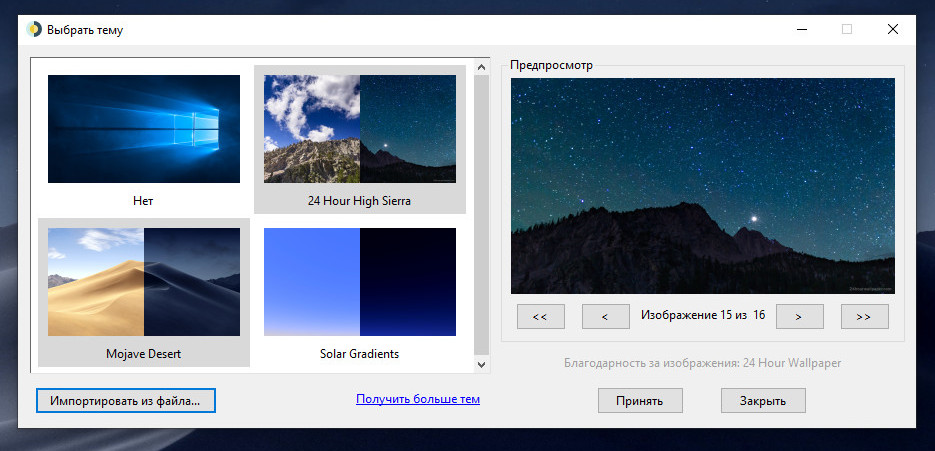Choose the Mojave Desert theme thumbnail
The image size is (935, 451).
[x=144, y=282]
